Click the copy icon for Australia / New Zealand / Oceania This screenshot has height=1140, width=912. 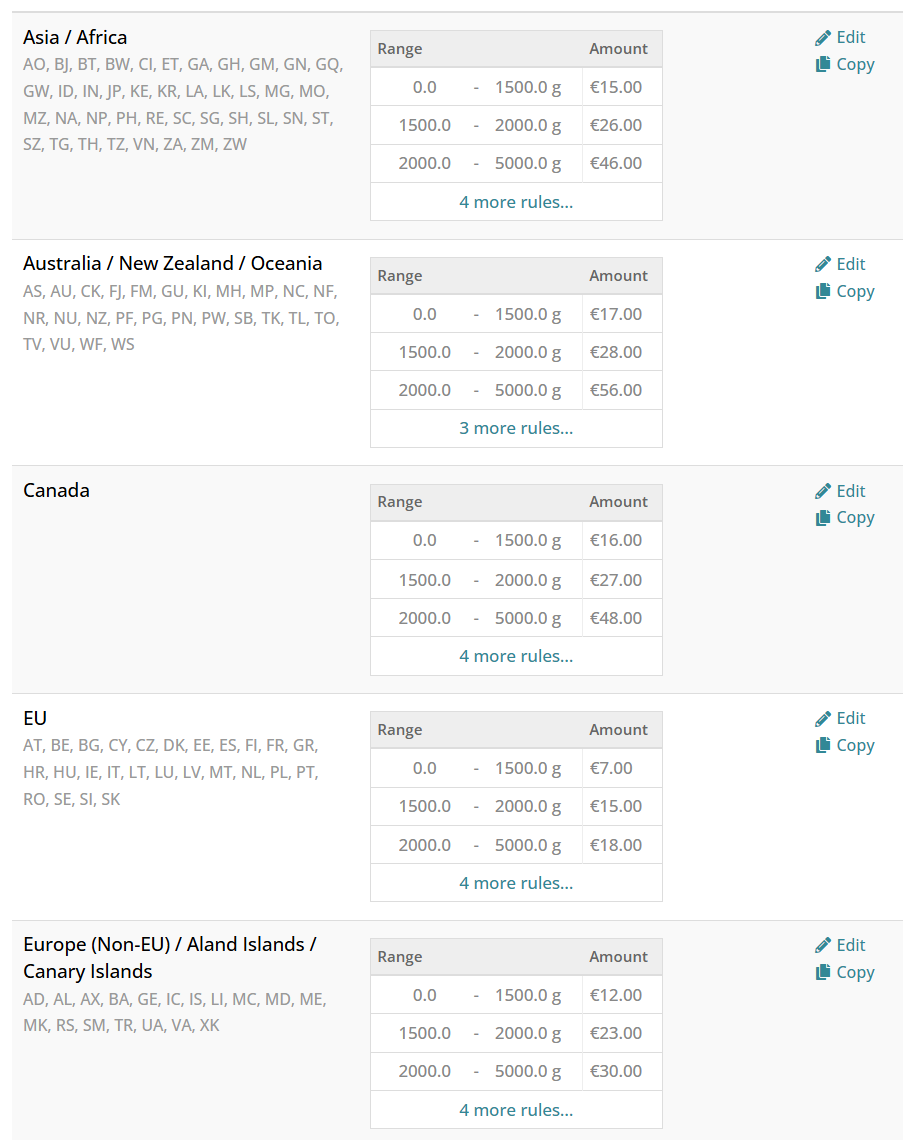[823, 292]
